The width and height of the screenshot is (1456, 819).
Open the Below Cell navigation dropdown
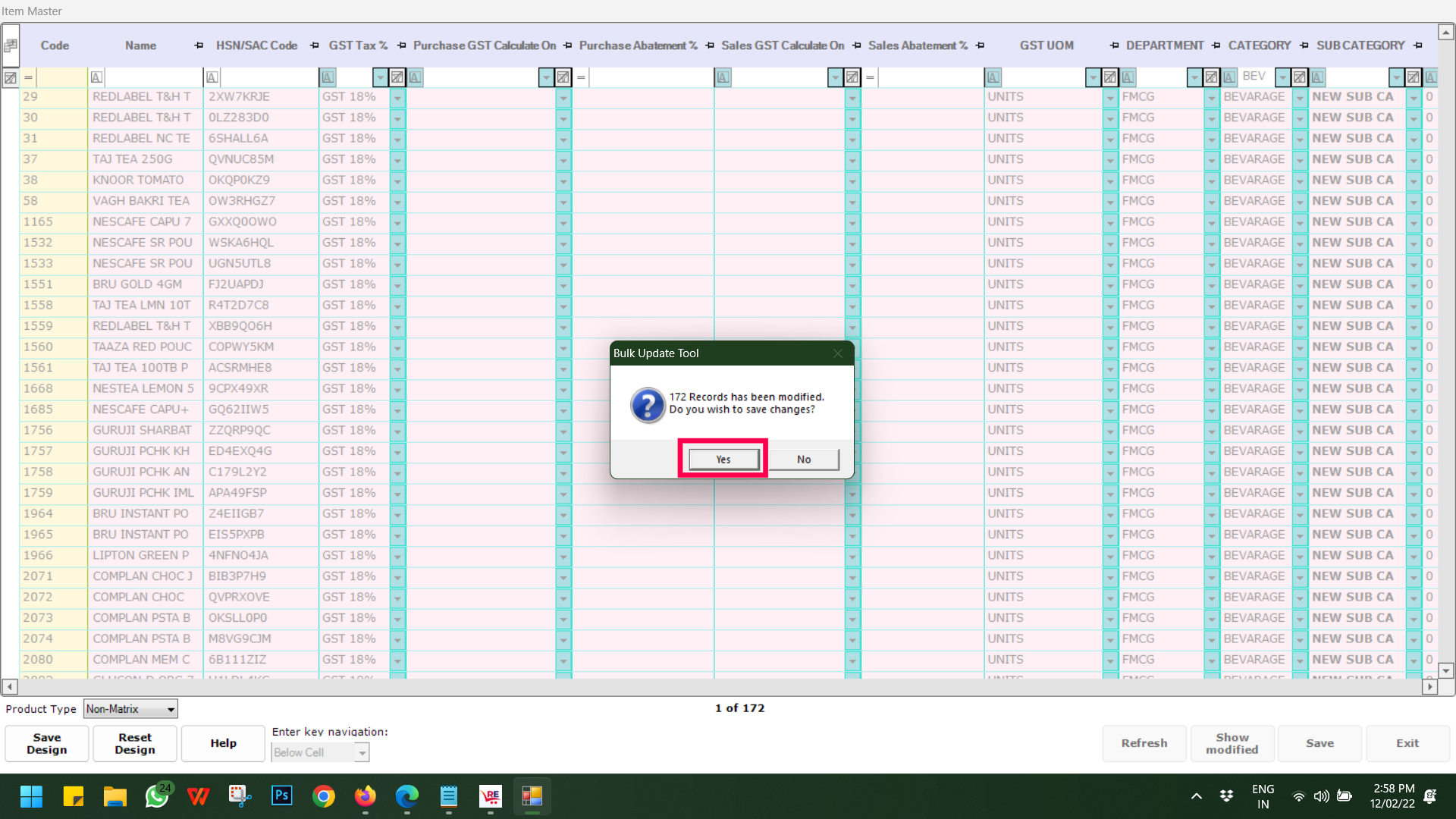[362, 752]
